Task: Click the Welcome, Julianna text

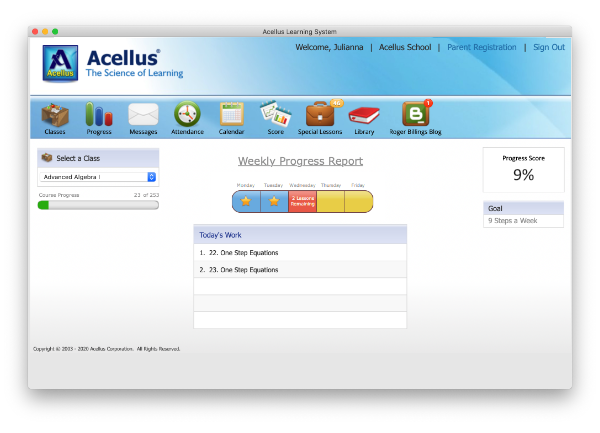Action: coord(329,47)
